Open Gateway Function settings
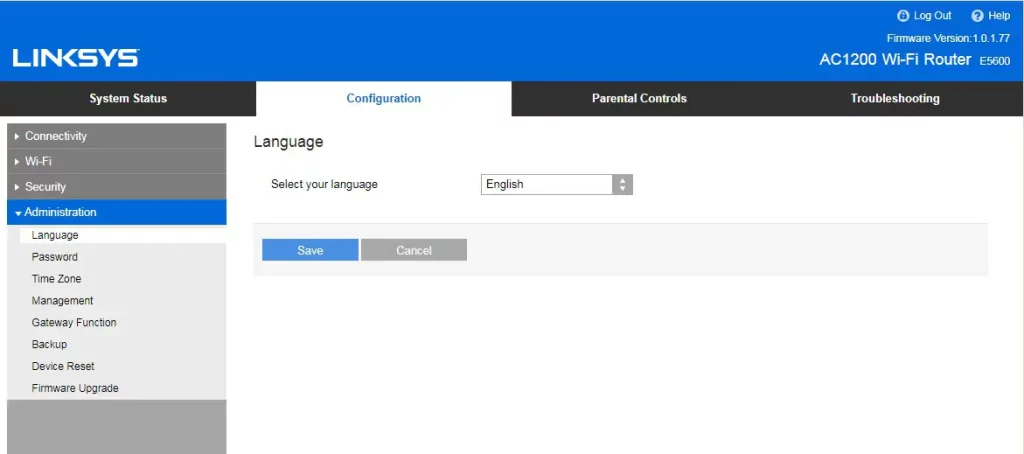This screenshot has height=454, width=1024. coord(74,323)
